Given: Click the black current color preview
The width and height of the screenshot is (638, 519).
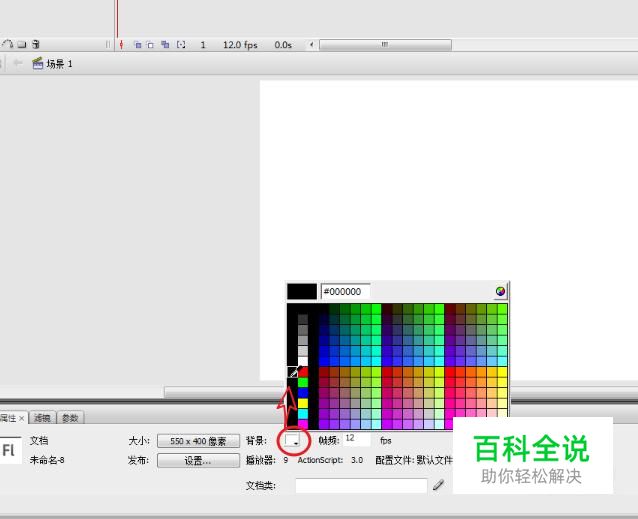Looking at the screenshot, I should (302, 291).
